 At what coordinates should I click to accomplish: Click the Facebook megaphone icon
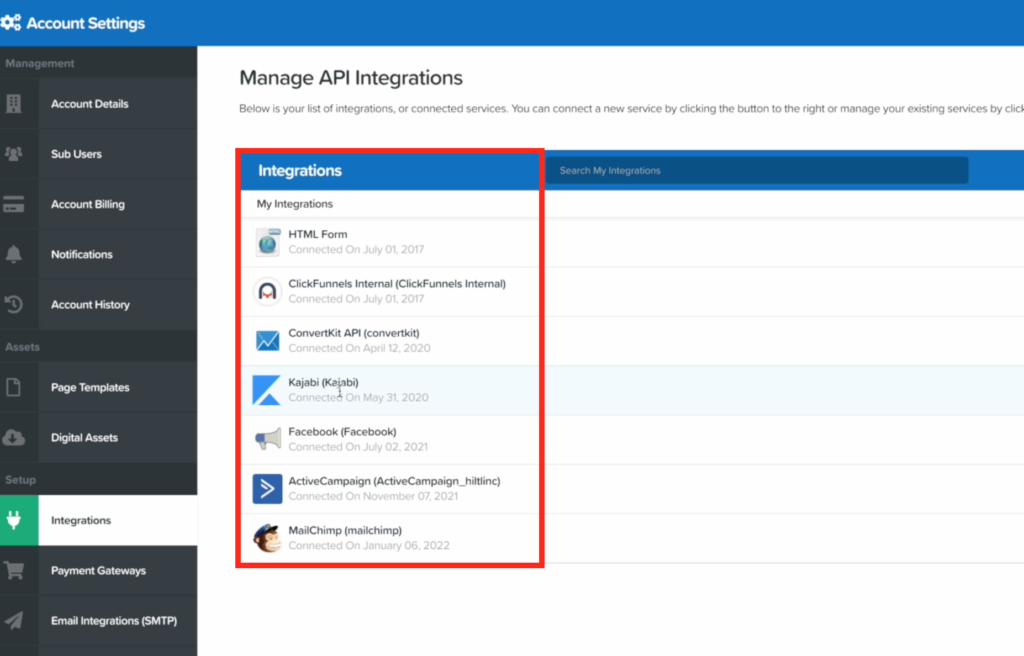pos(268,439)
